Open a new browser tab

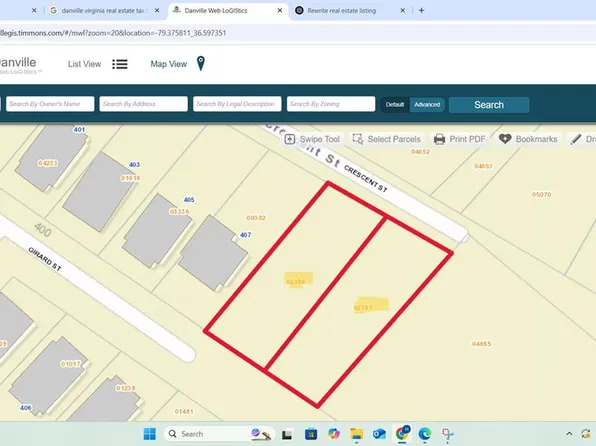pyautogui.click(x=422, y=11)
